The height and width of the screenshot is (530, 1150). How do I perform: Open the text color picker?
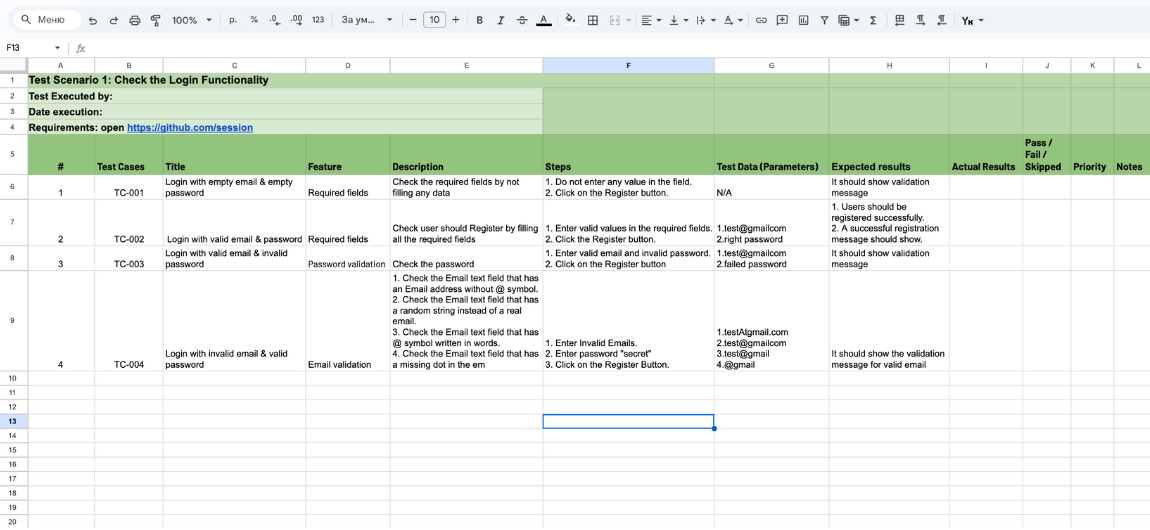click(543, 21)
